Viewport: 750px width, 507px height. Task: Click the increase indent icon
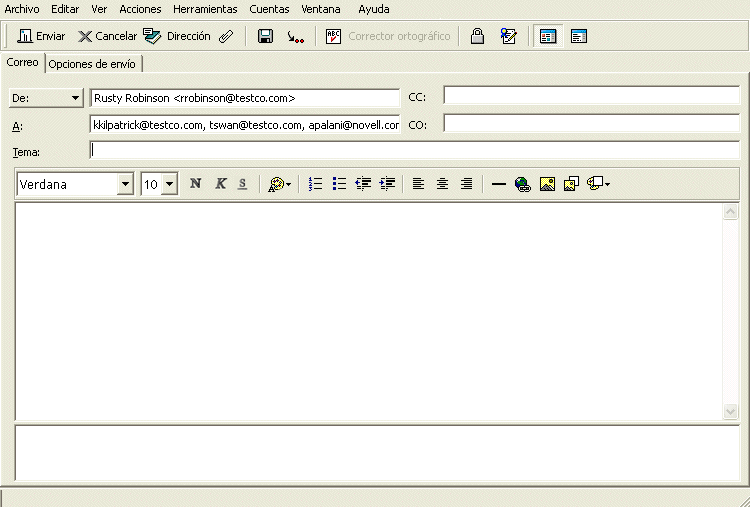387,184
